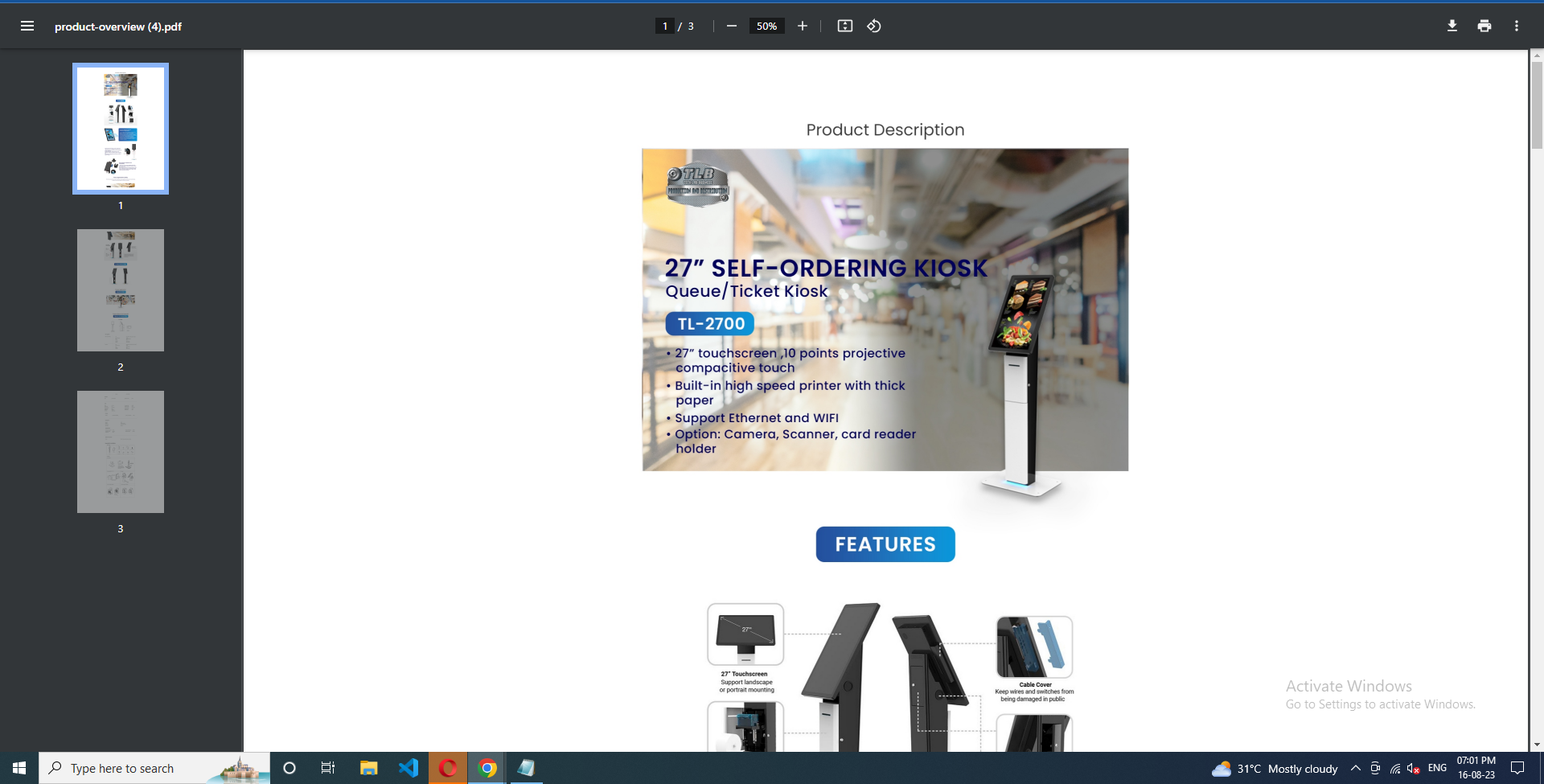1544x784 pixels.
Task: Click the scrollbar down arrow
Action: click(1537, 745)
